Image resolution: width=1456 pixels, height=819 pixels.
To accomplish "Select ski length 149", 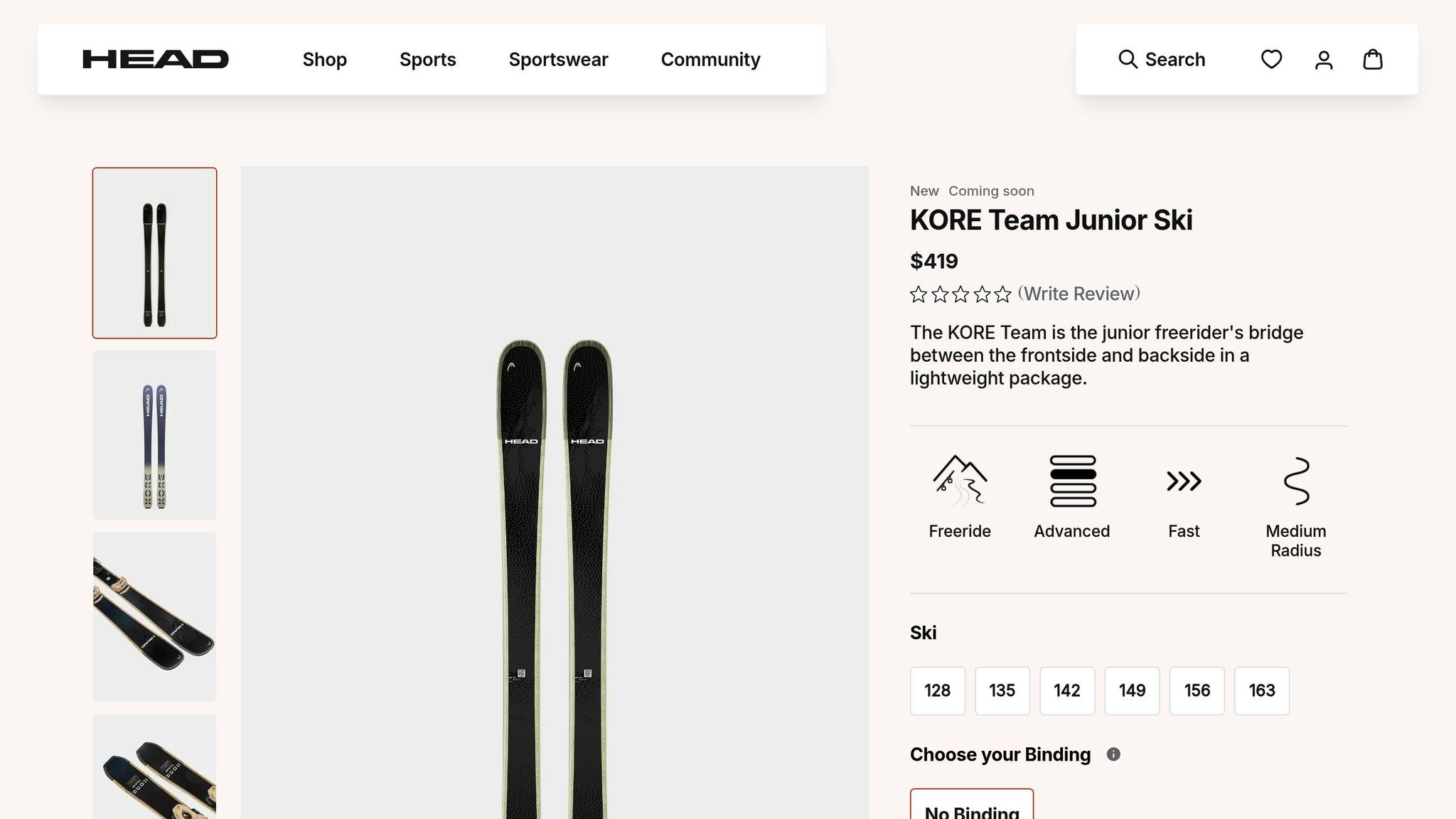I will (1132, 690).
